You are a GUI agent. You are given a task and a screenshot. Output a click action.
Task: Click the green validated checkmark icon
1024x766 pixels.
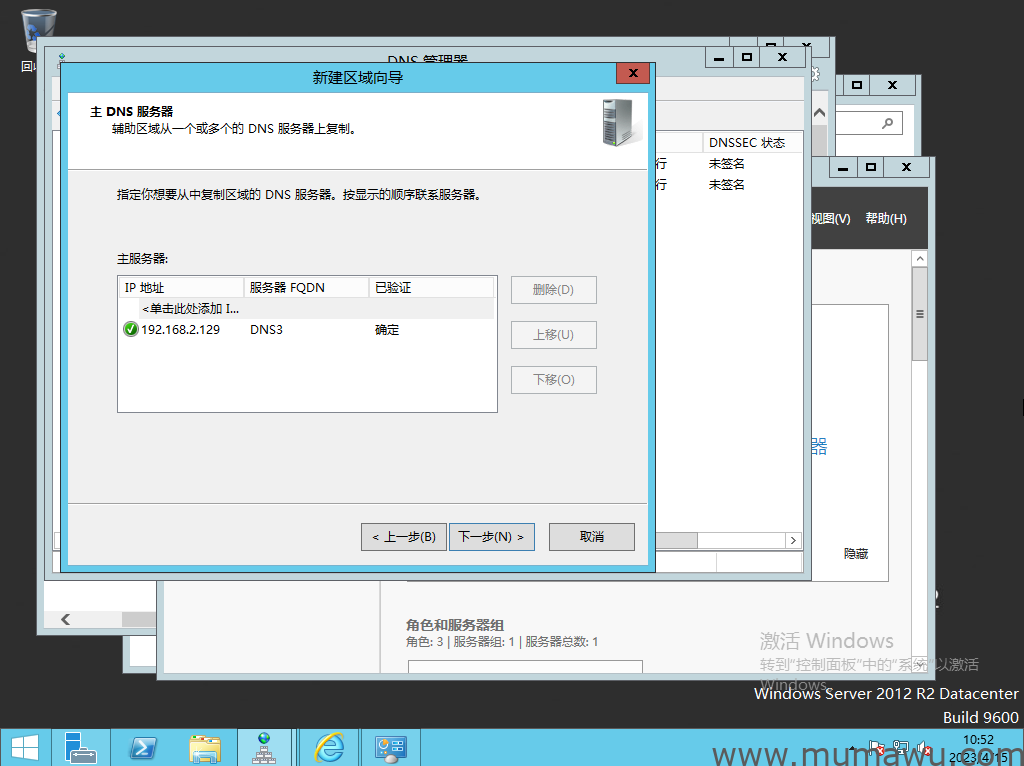point(130,330)
